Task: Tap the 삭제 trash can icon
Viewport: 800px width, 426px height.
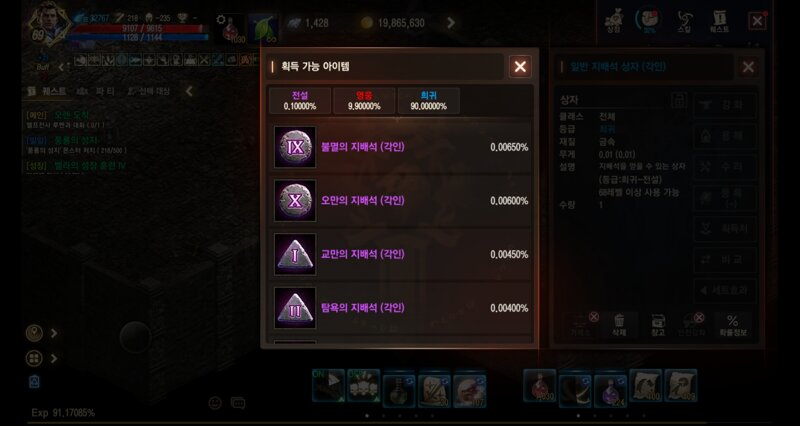Action: 619,325
